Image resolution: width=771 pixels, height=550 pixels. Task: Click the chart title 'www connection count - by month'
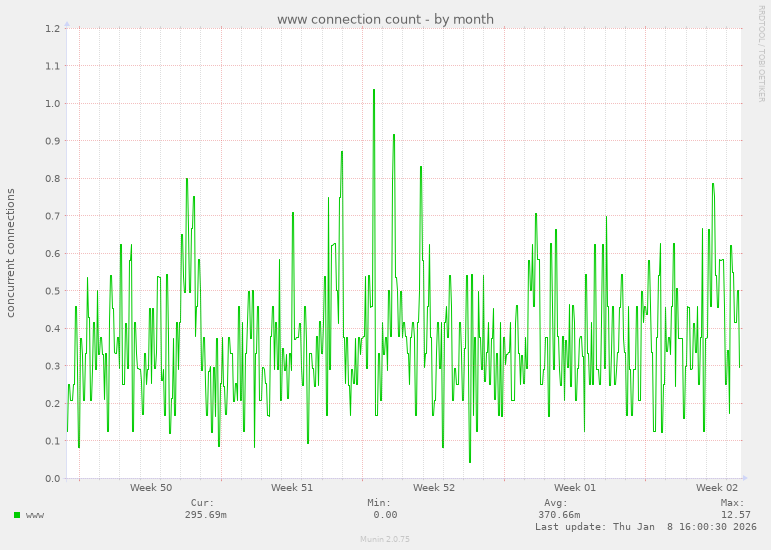tap(385, 19)
